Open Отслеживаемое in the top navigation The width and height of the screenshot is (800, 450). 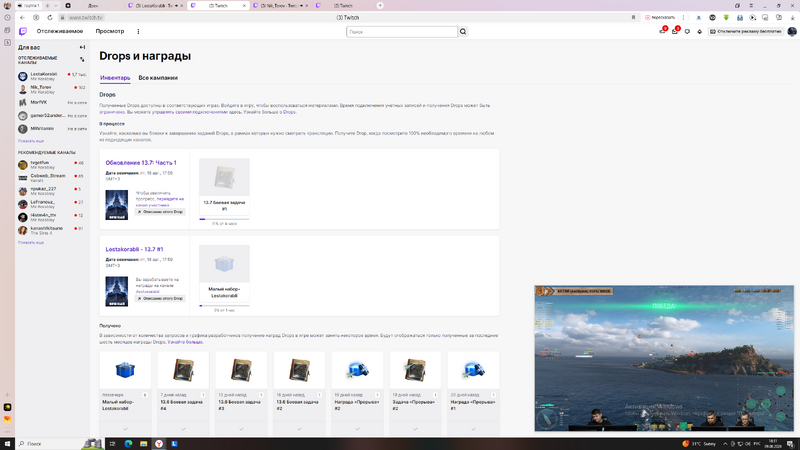(x=60, y=31)
